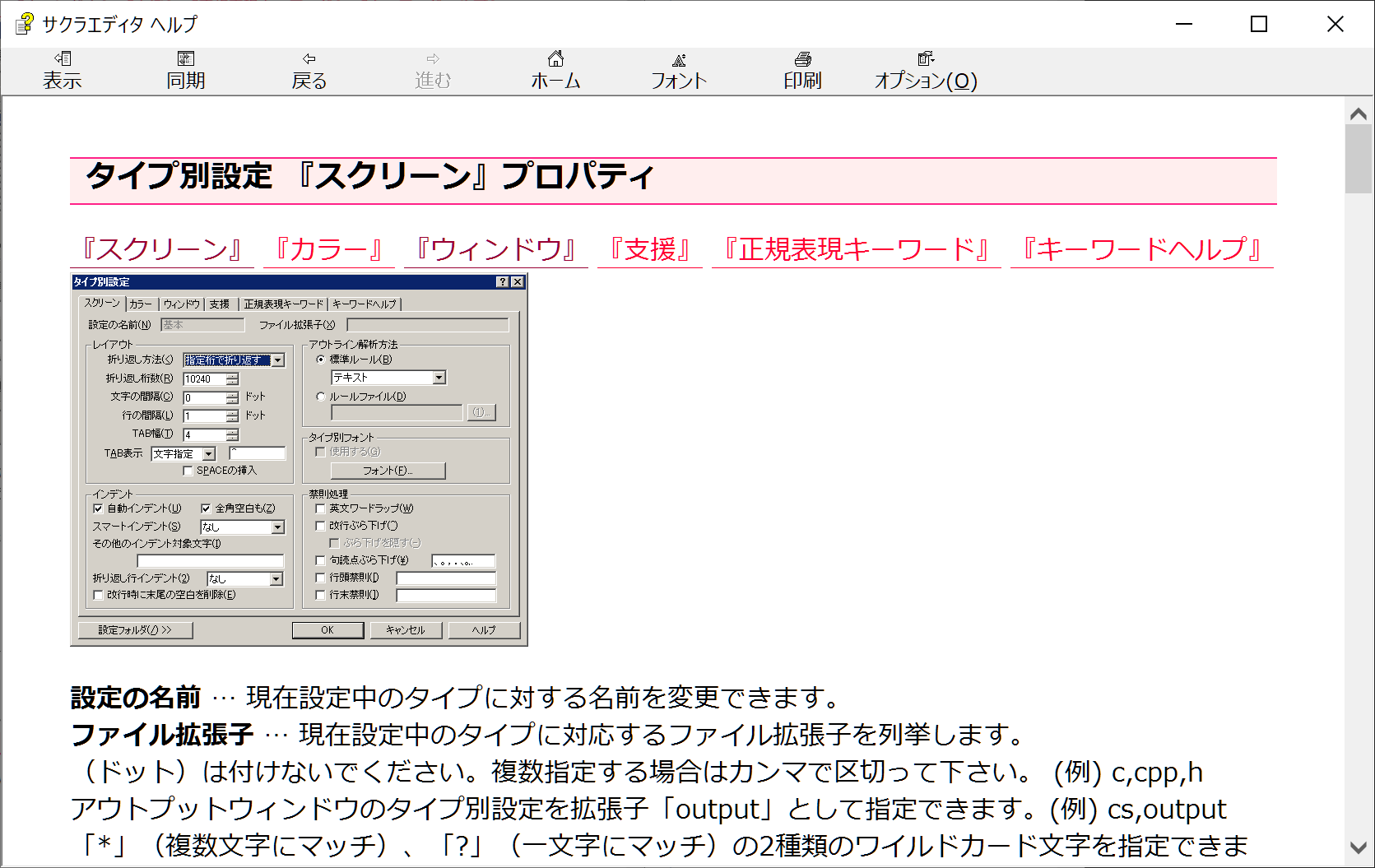Image resolution: width=1375 pixels, height=868 pixels.
Task: Click the scrollbar up arrow
Action: point(1359,114)
